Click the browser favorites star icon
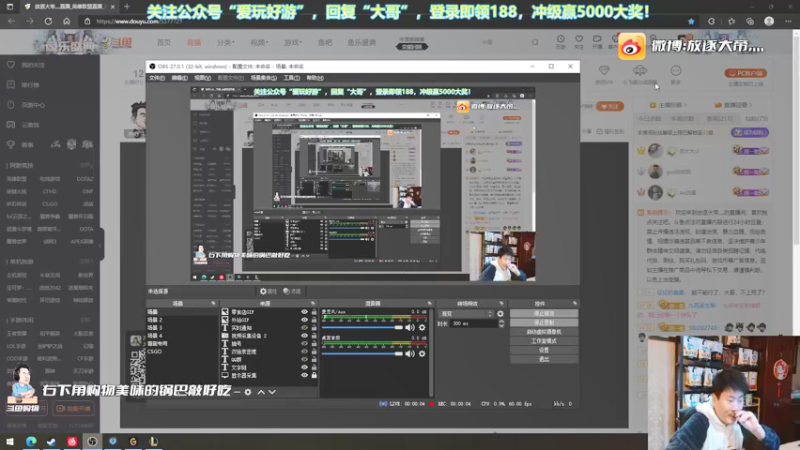This screenshot has height=450, width=800. tap(691, 21)
